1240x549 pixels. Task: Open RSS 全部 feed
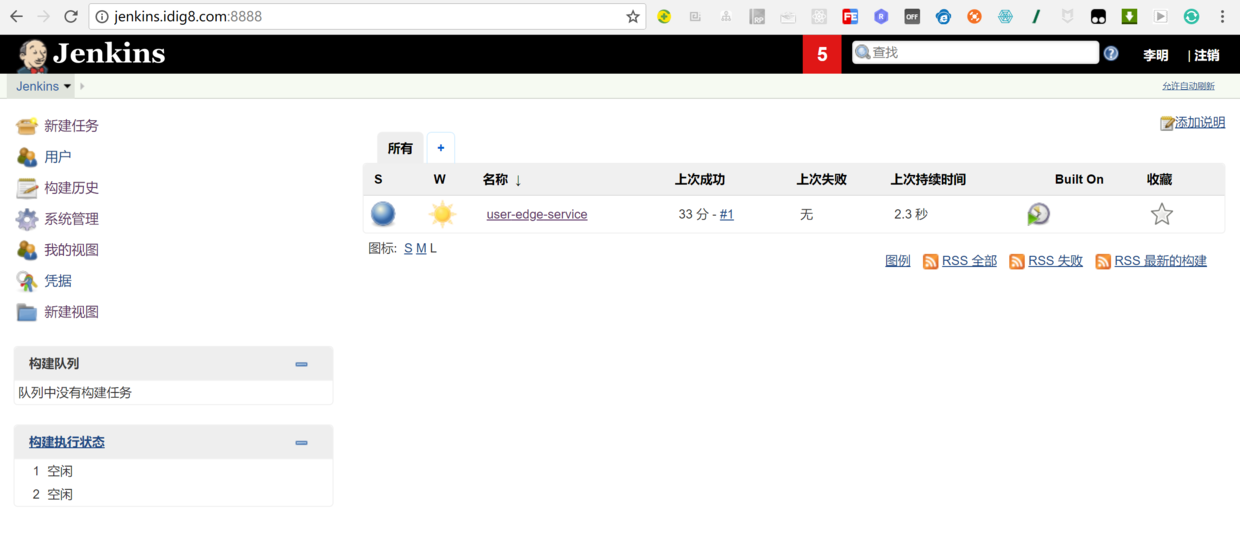point(969,261)
